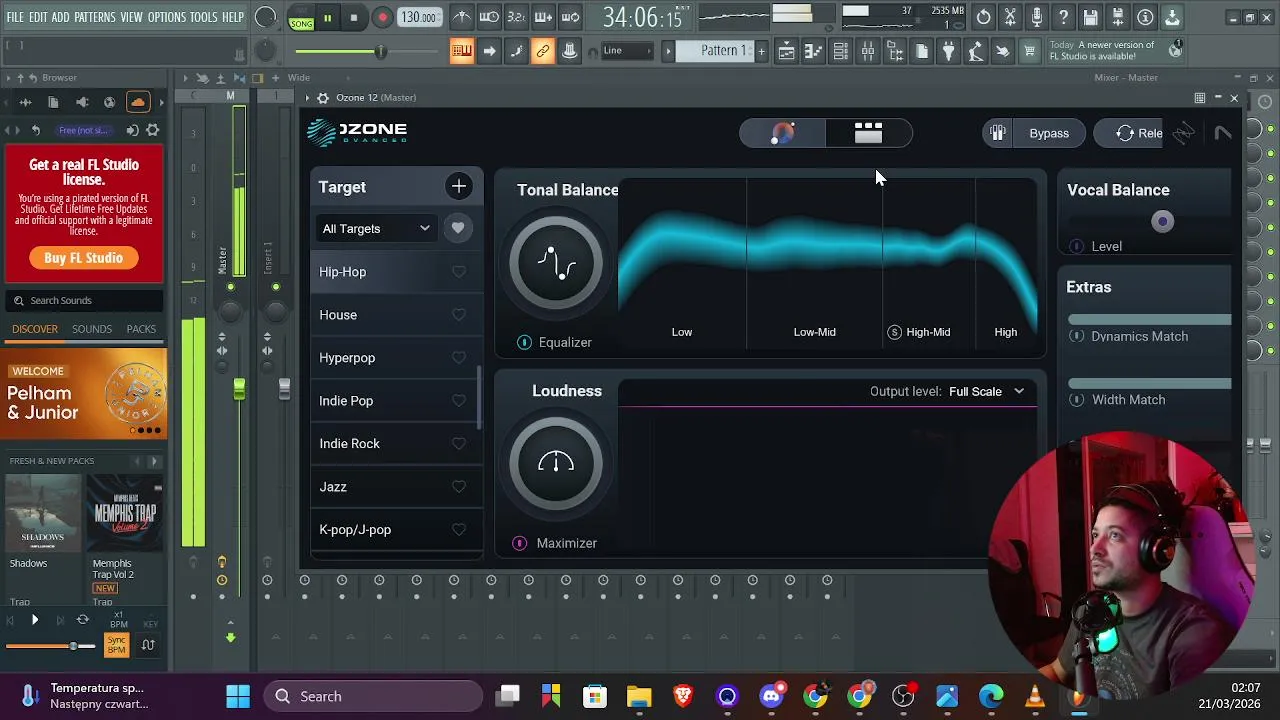The height and width of the screenshot is (720, 1280).
Task: Click the save project floppy disk icon
Action: [1091, 18]
